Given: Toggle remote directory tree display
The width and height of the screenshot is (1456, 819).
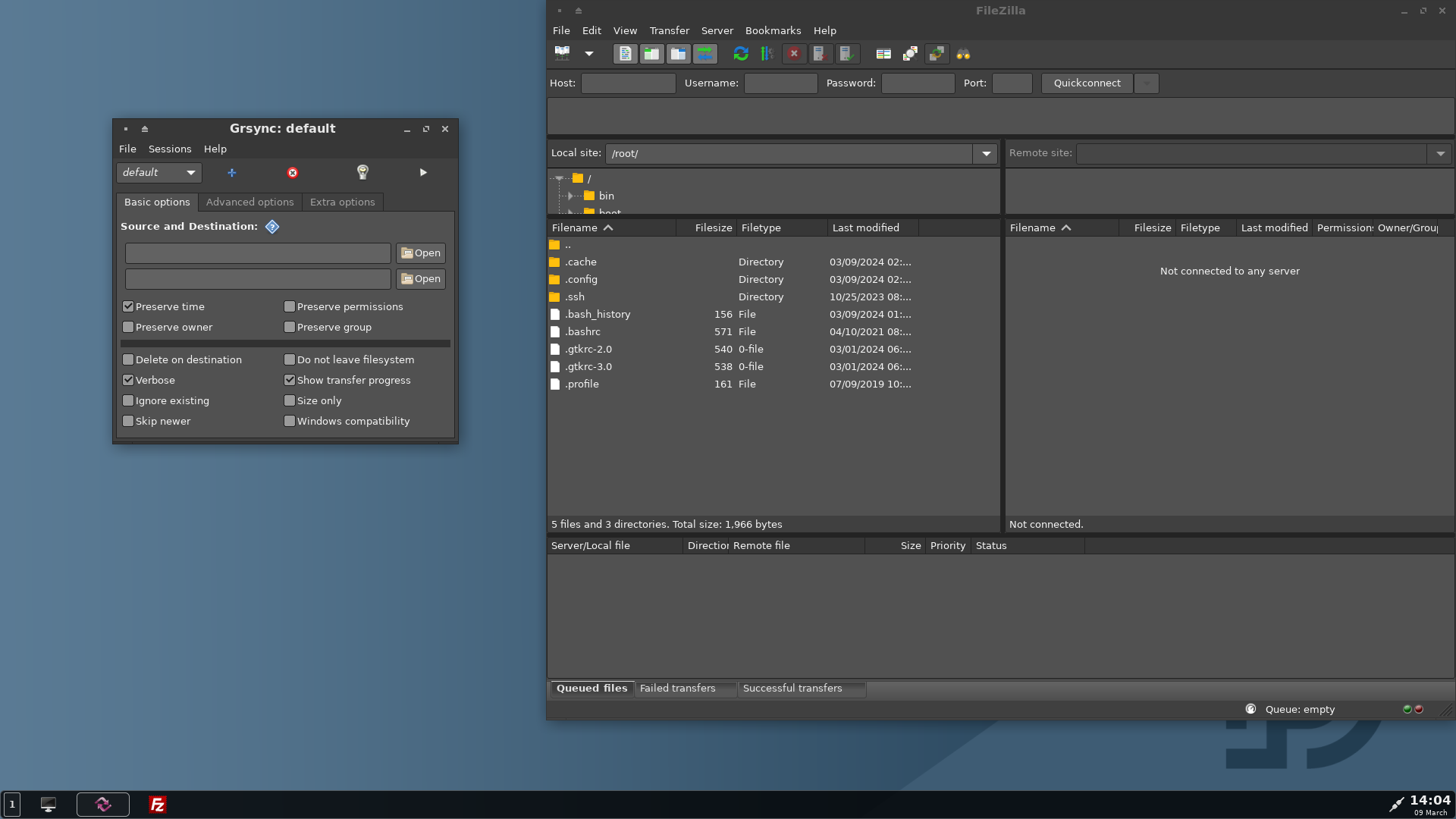Looking at the screenshot, I should coord(678,54).
